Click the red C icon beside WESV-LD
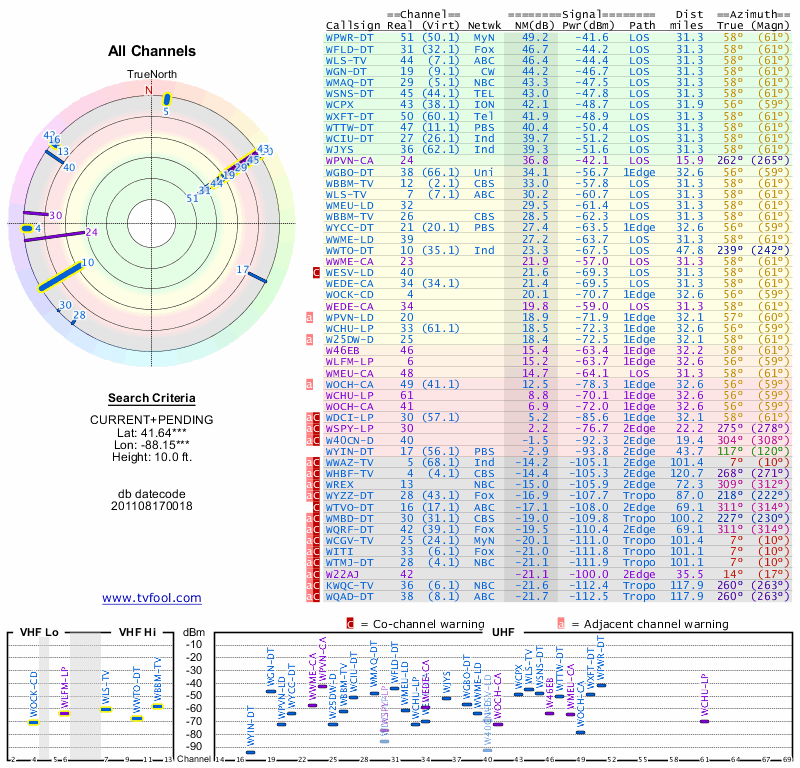 (316, 272)
